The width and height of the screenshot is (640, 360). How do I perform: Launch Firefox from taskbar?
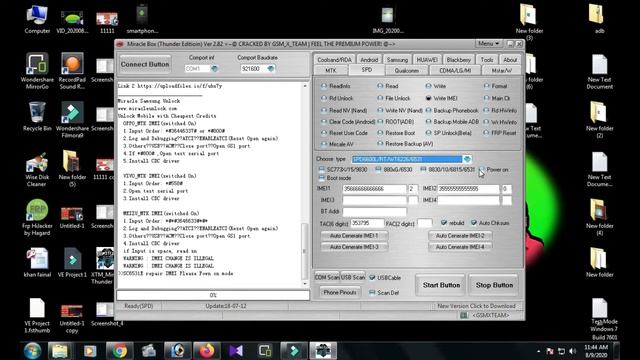click(207, 351)
